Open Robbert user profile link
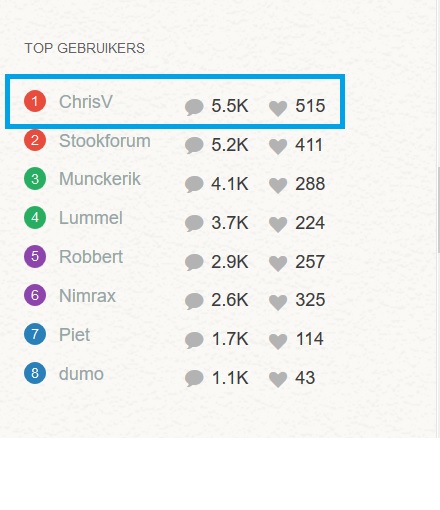 click(x=91, y=257)
